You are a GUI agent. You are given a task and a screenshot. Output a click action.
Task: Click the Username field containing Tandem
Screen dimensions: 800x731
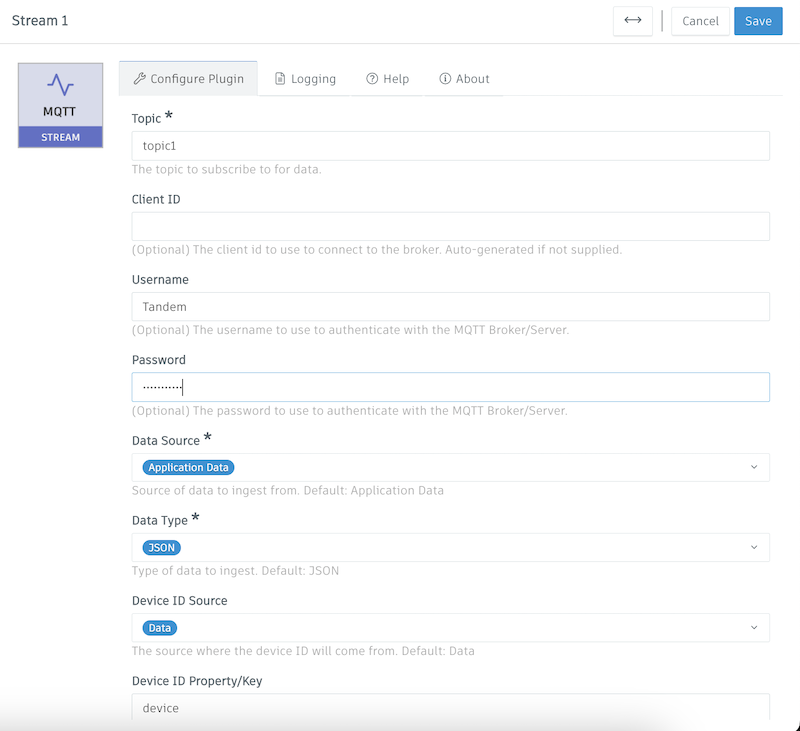(451, 307)
